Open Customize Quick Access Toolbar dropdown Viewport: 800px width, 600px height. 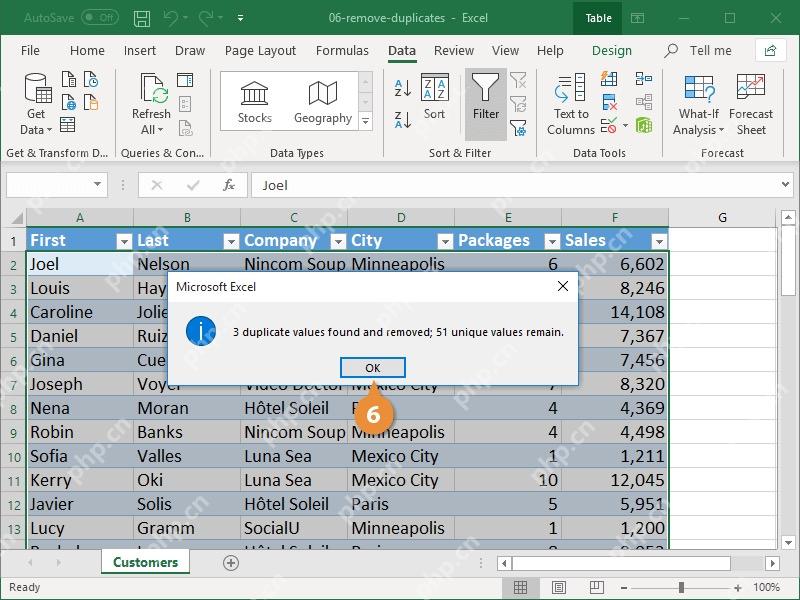click(240, 18)
